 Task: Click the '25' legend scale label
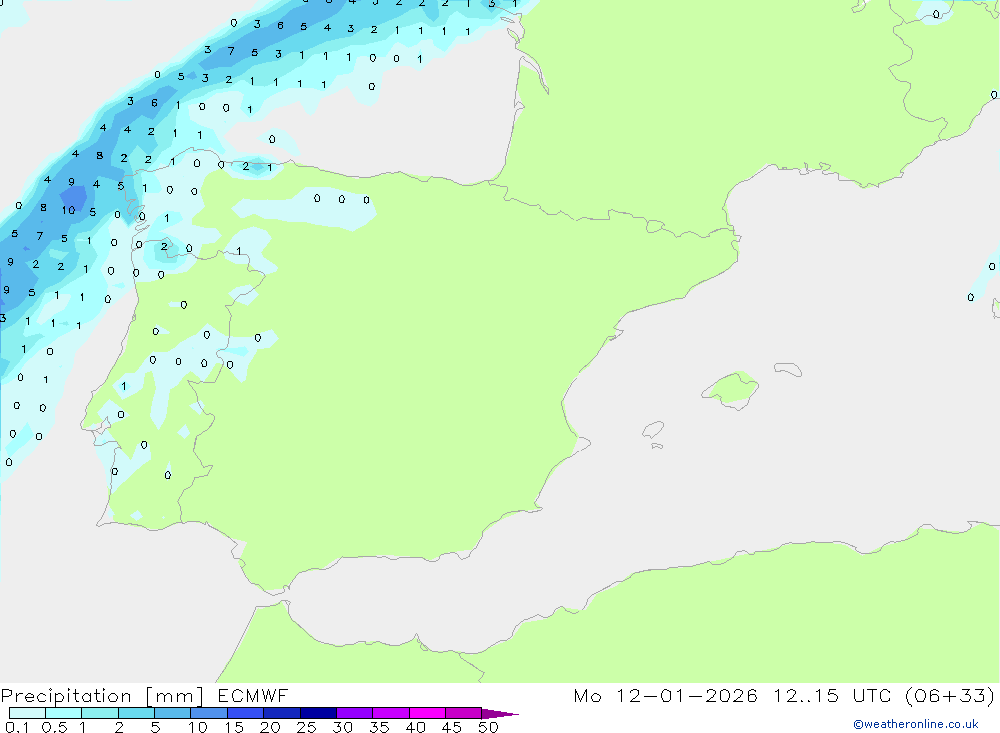306,727
